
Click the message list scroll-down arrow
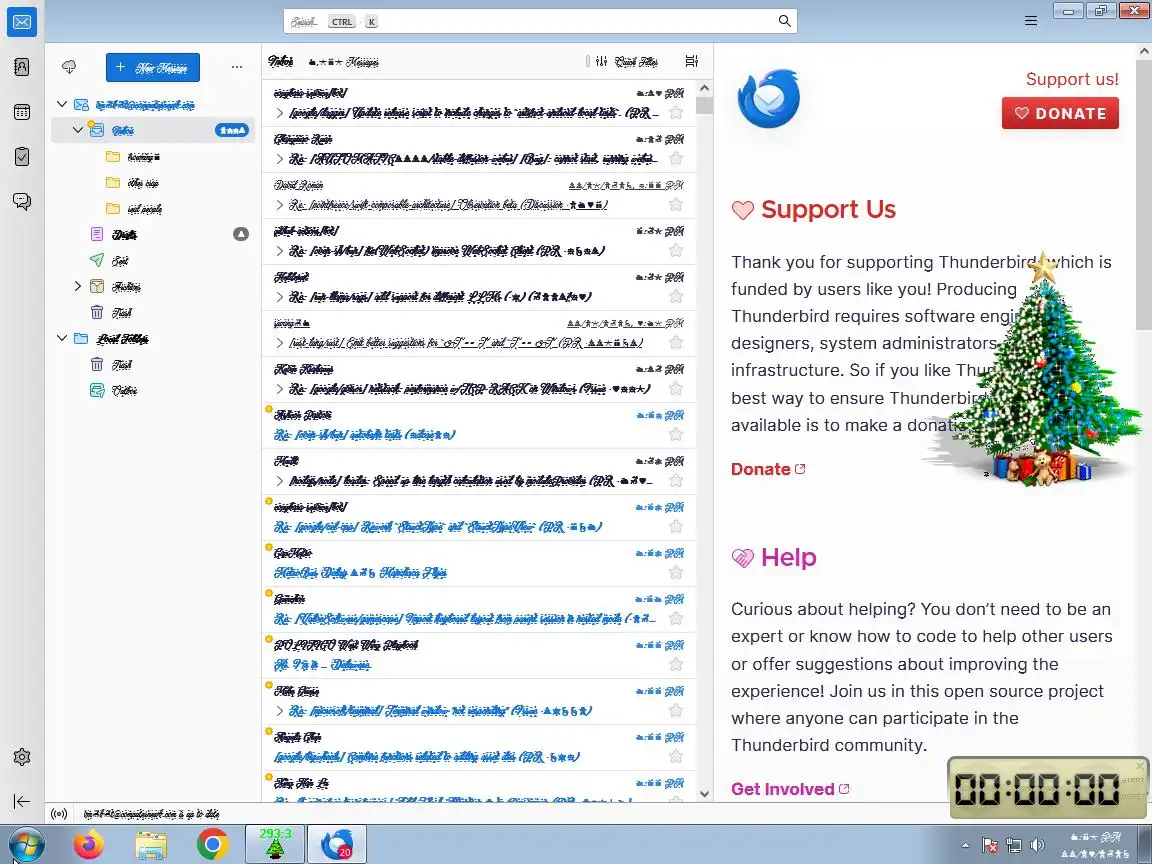click(704, 793)
